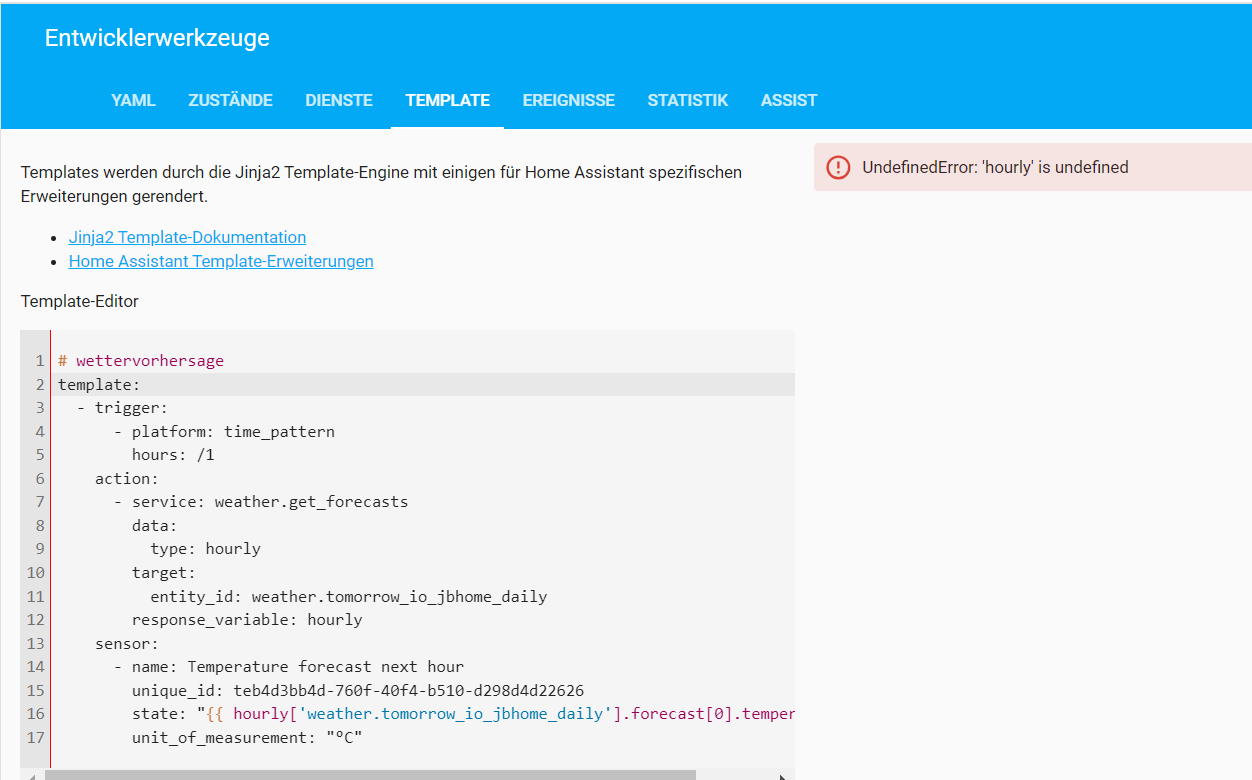Screen dimensions: 1252x780
Task: Click the Template-Editor heading
Action: pyautogui.click(x=80, y=301)
